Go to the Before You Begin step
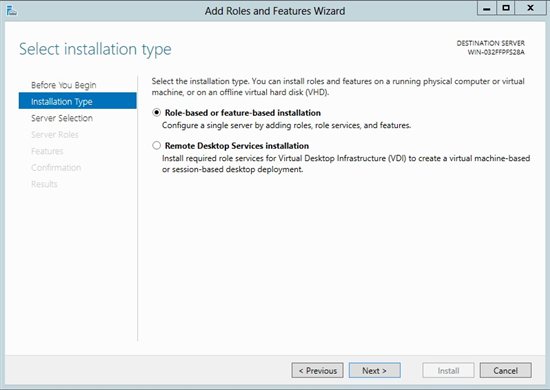 click(63, 85)
